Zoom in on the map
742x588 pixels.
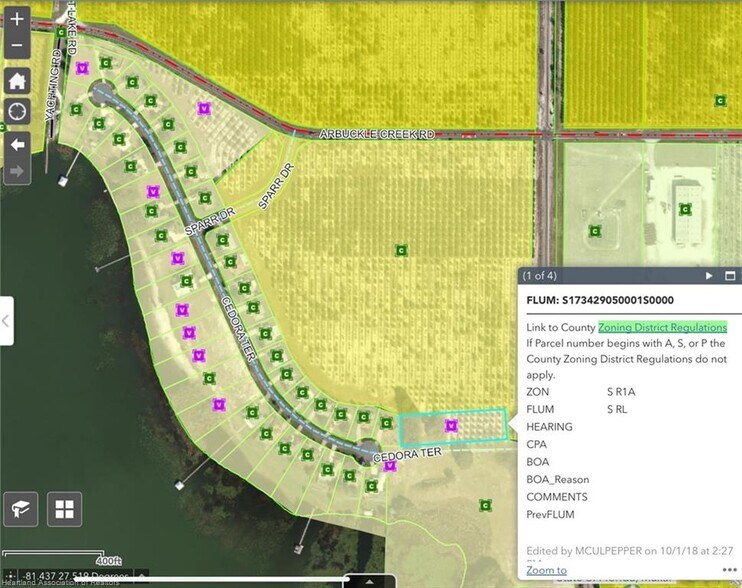pyautogui.click(x=17, y=19)
